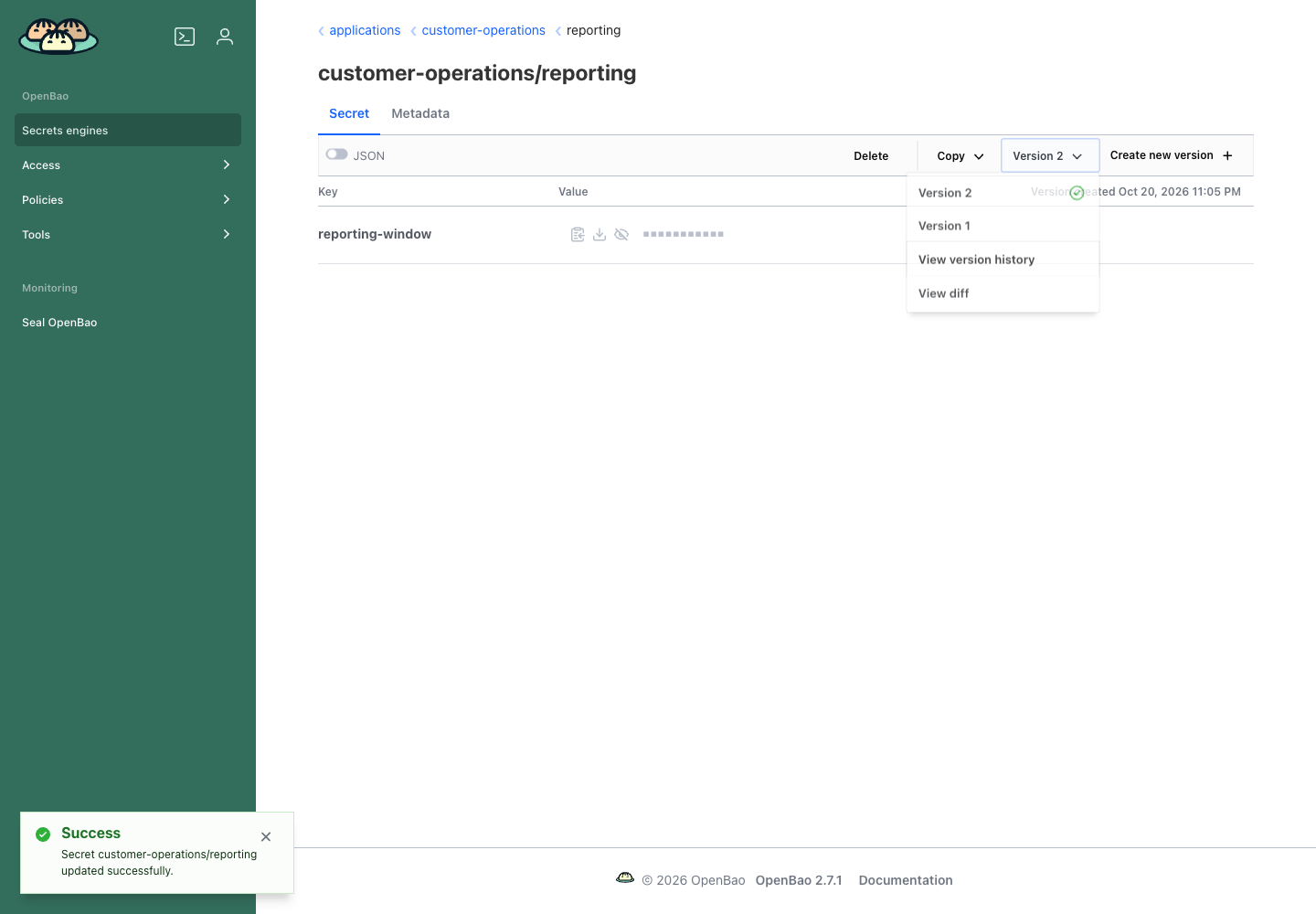The image size is (1316, 914).
Task: Go to customer-operations breadcrumb
Action: click(483, 30)
